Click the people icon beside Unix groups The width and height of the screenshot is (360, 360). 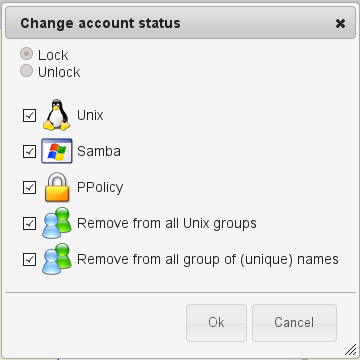(x=57, y=223)
